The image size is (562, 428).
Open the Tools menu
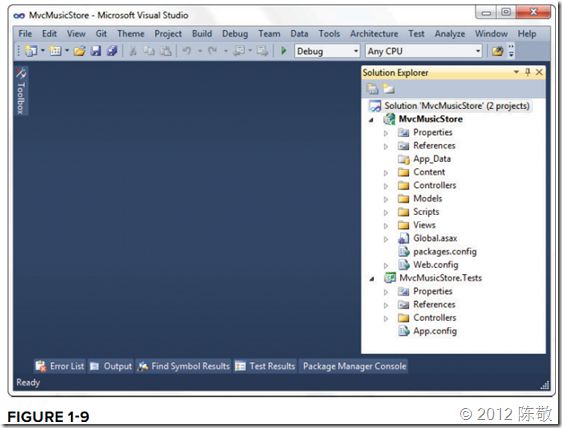[329, 34]
